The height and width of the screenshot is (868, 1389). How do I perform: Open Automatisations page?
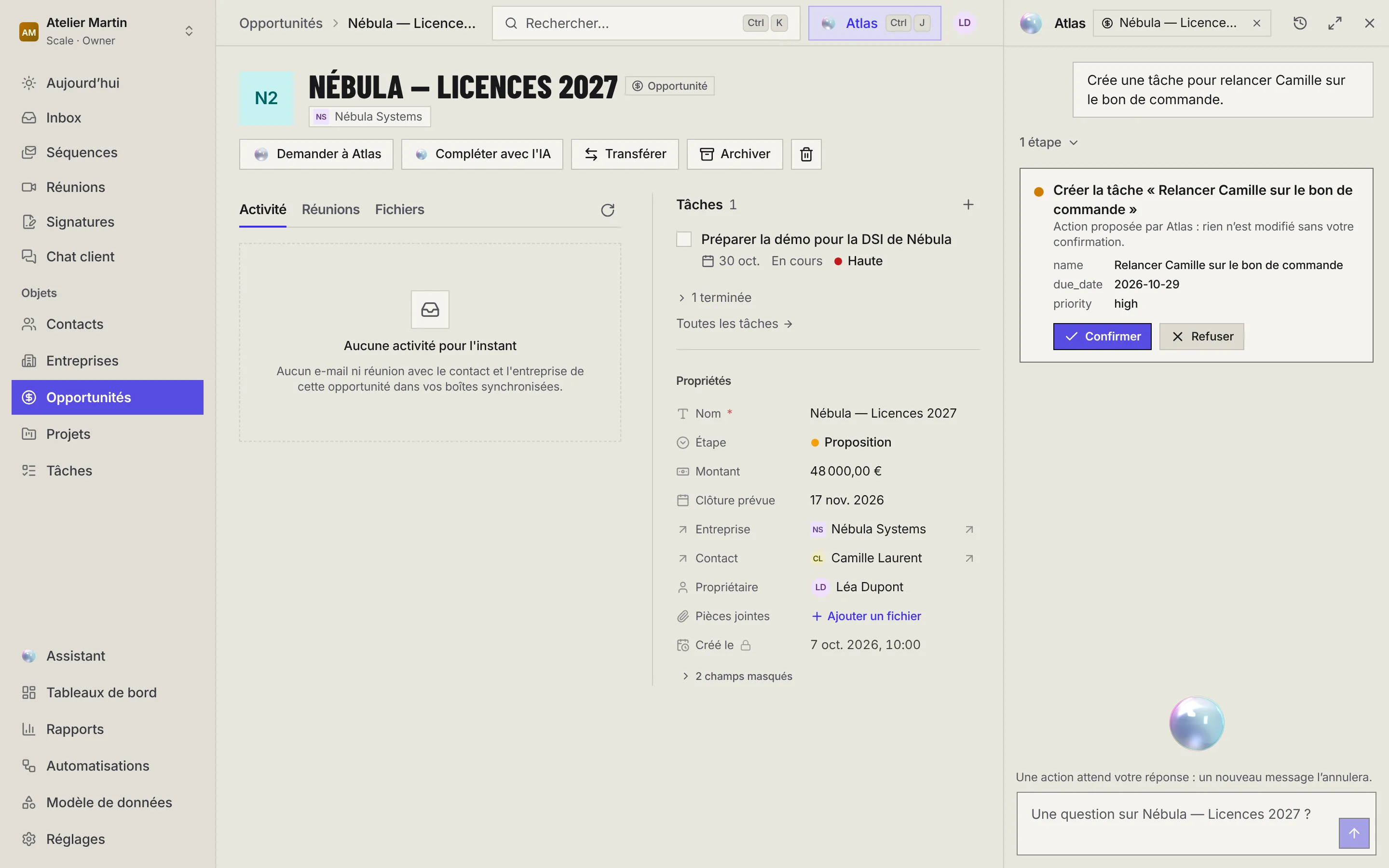[108, 766]
